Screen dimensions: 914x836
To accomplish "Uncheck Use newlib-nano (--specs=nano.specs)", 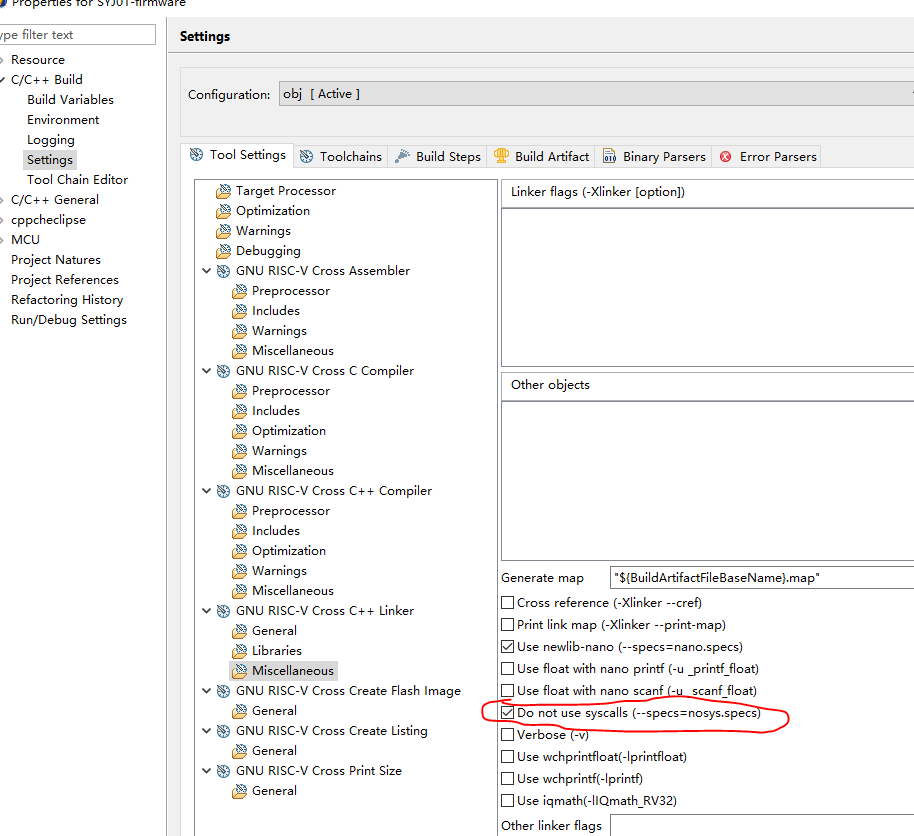I will [508, 647].
